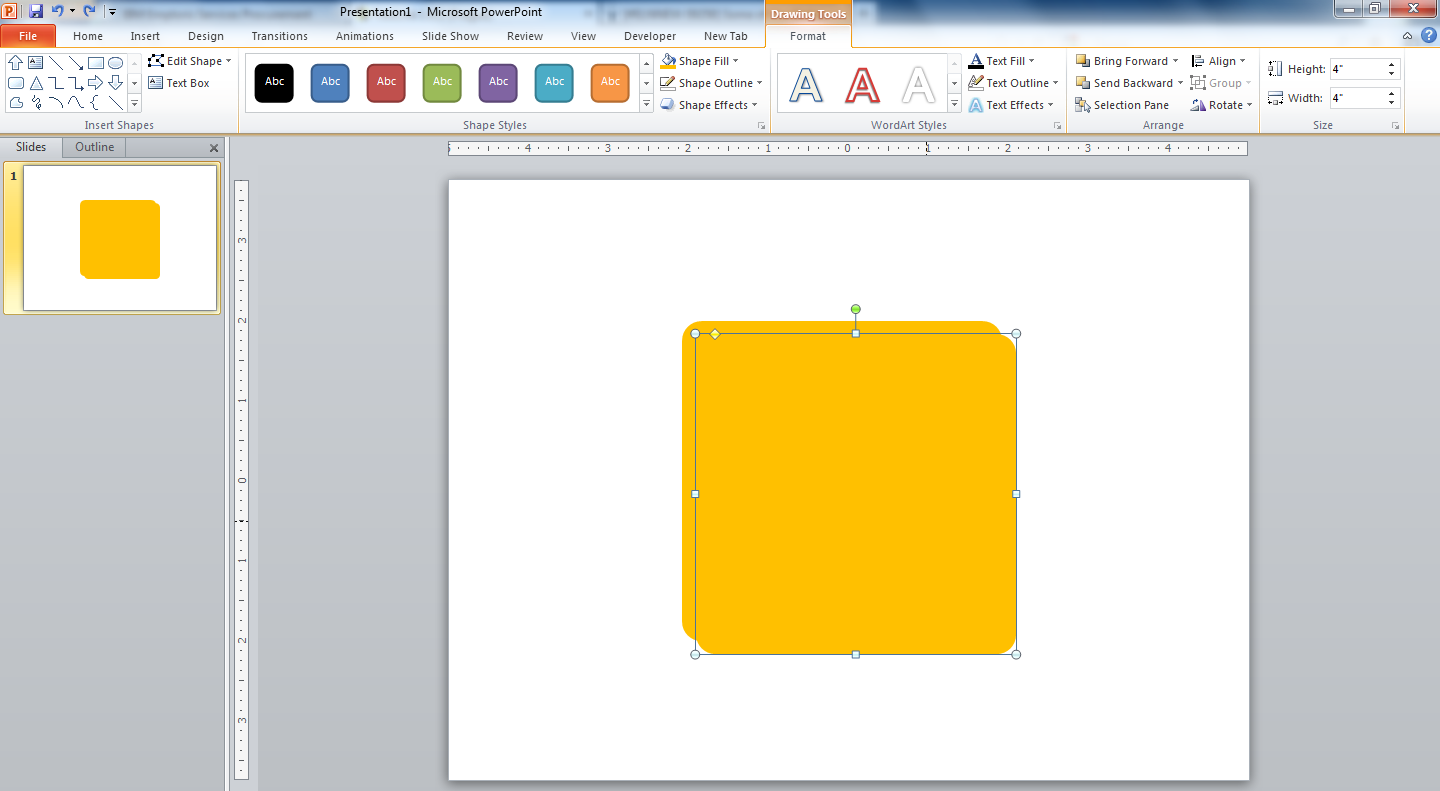Viewport: 1440px width, 791px height.
Task: Switch to the Outline pane tab
Action: pyautogui.click(x=95, y=147)
